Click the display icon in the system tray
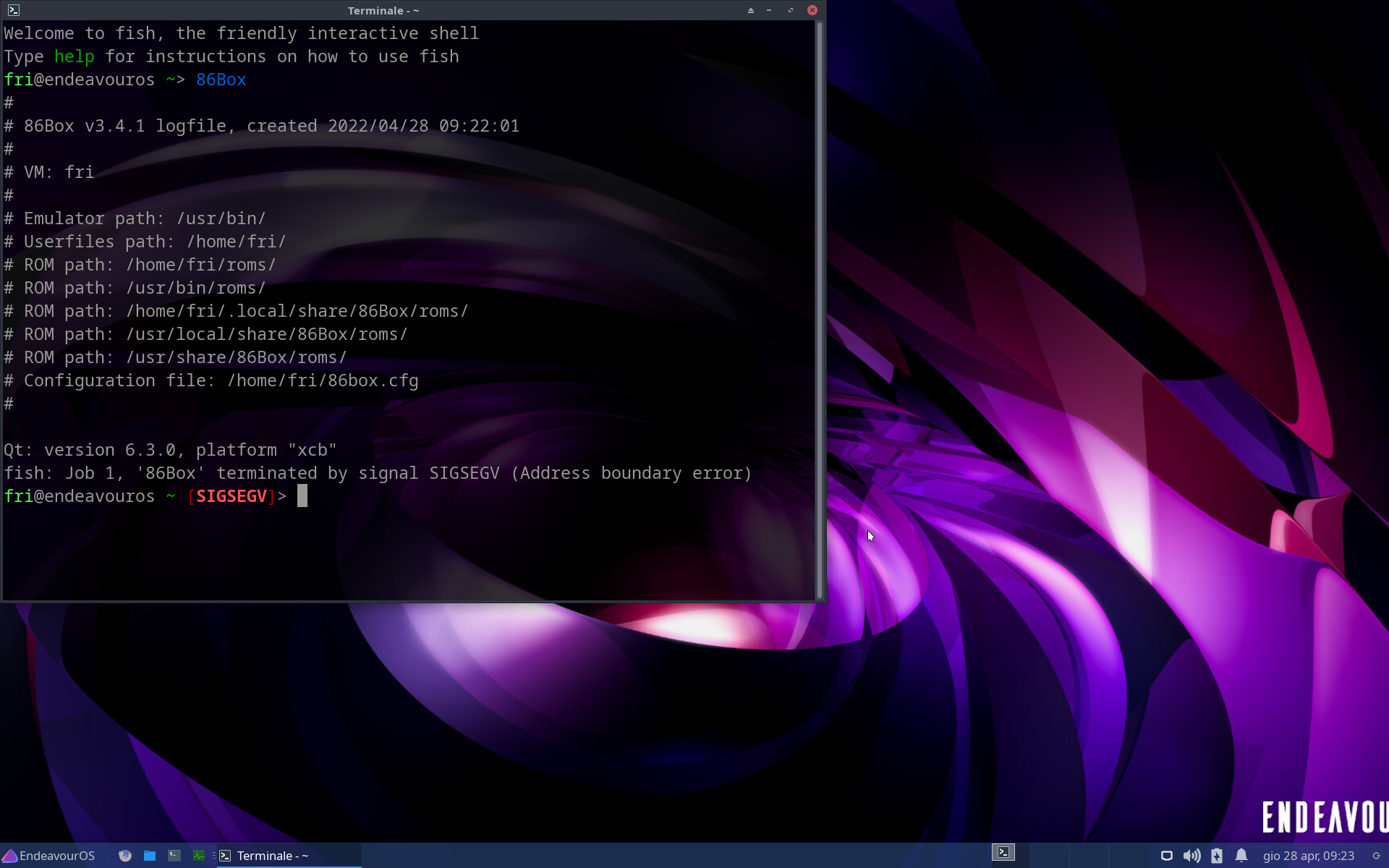Viewport: 1389px width, 868px height. click(1167, 854)
